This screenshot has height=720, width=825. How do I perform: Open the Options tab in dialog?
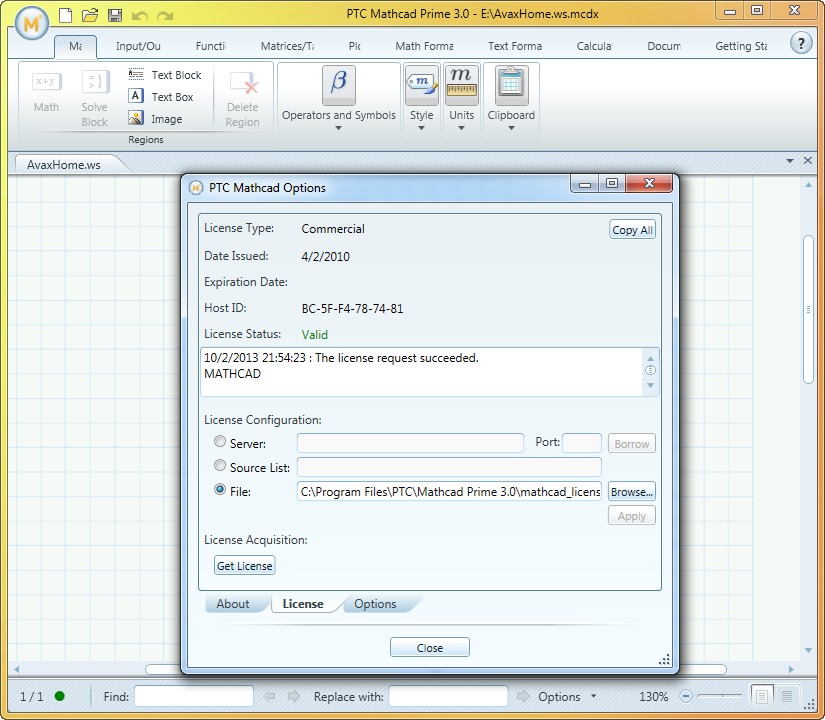375,604
